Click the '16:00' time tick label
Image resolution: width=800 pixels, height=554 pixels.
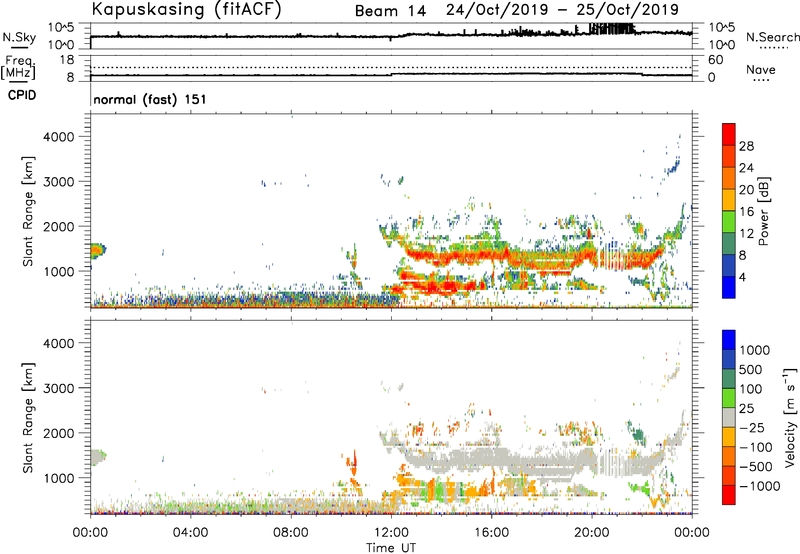point(491,533)
